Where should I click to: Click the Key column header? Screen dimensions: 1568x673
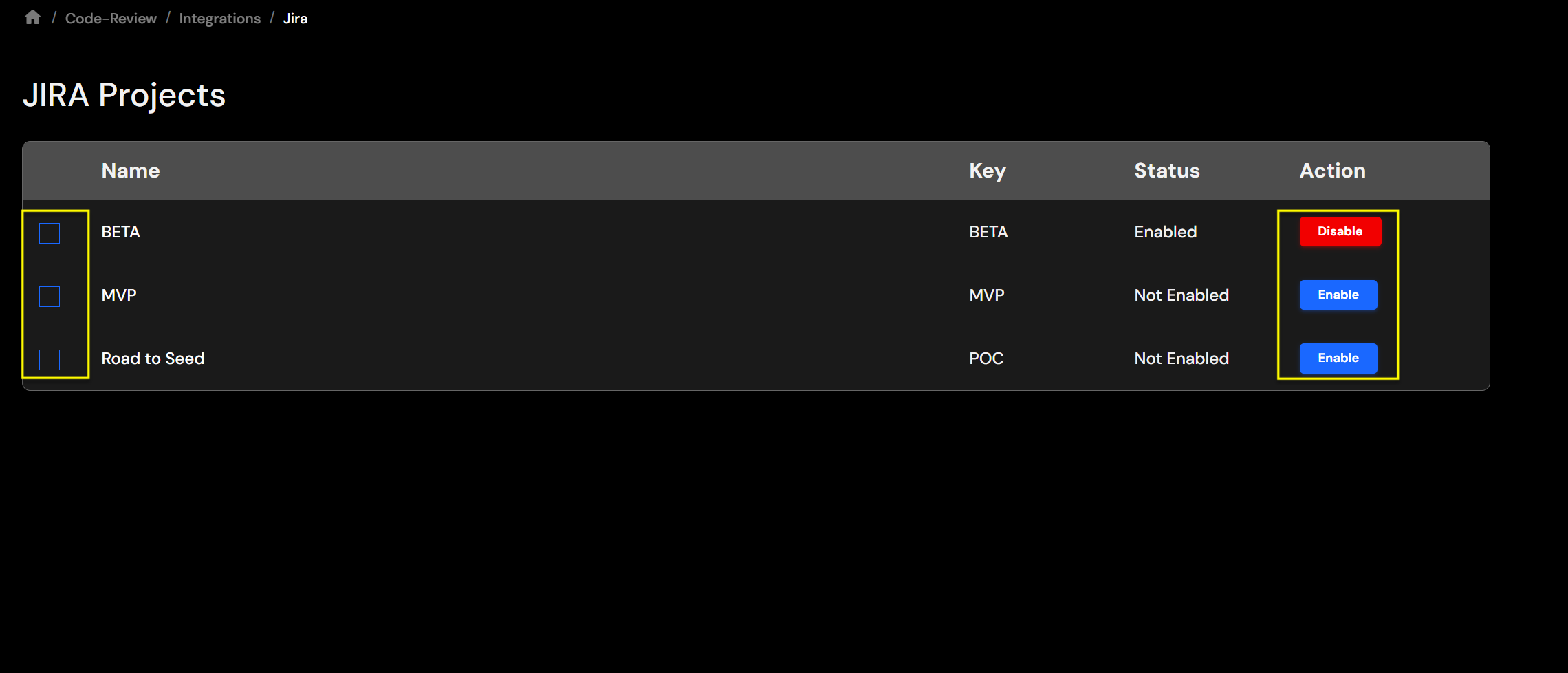[987, 171]
